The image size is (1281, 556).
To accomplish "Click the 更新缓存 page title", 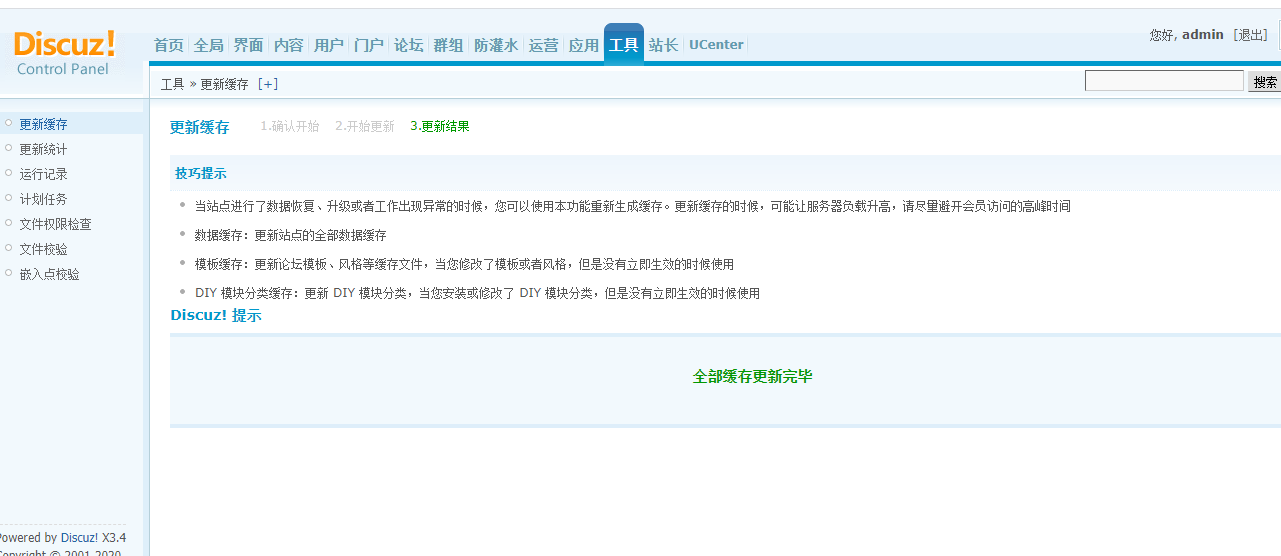I will [200, 127].
